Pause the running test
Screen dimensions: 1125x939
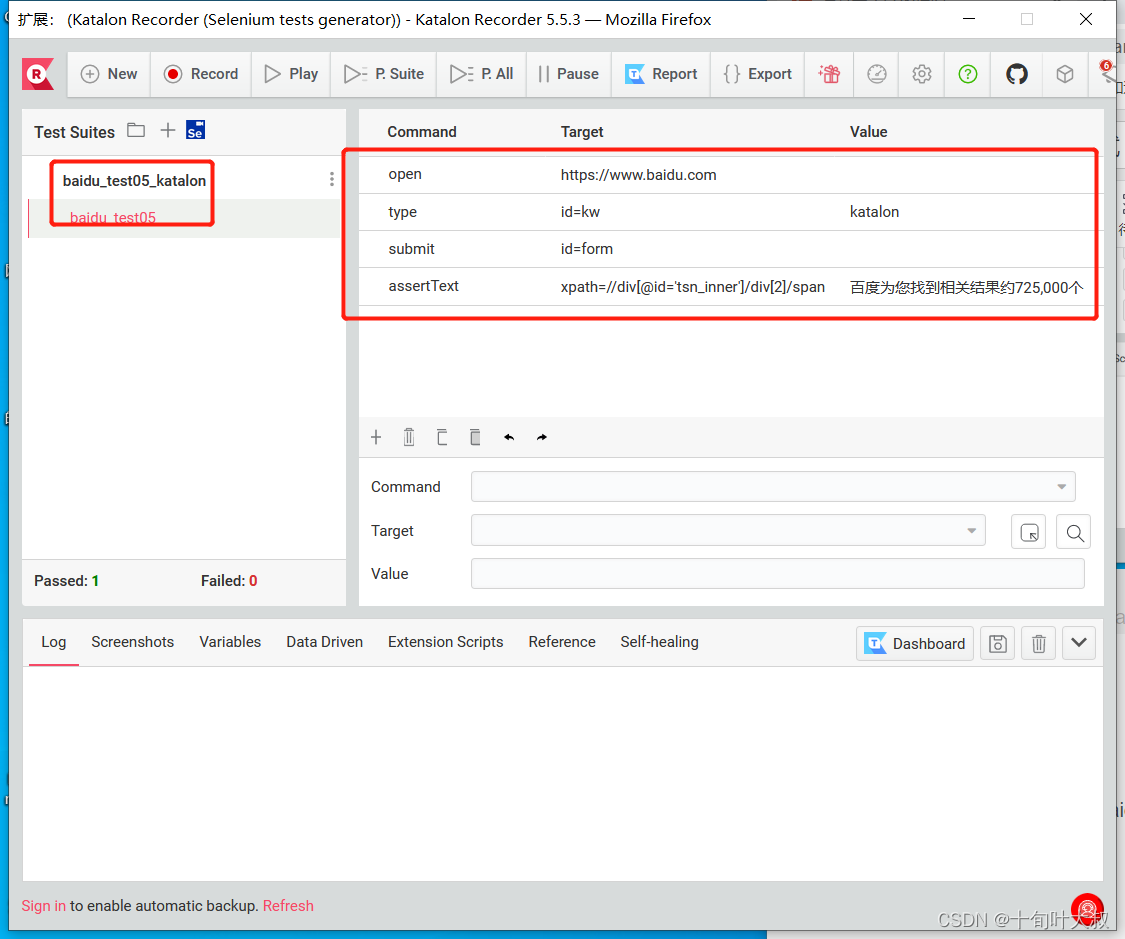[568, 74]
